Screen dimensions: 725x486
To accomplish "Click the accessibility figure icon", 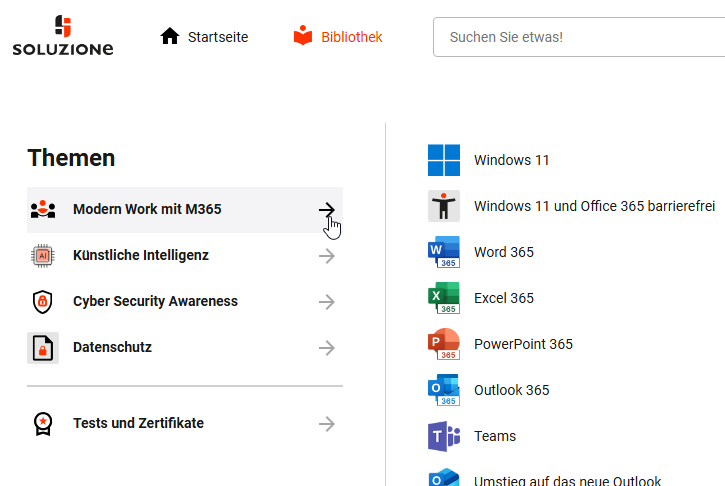I will [444, 206].
